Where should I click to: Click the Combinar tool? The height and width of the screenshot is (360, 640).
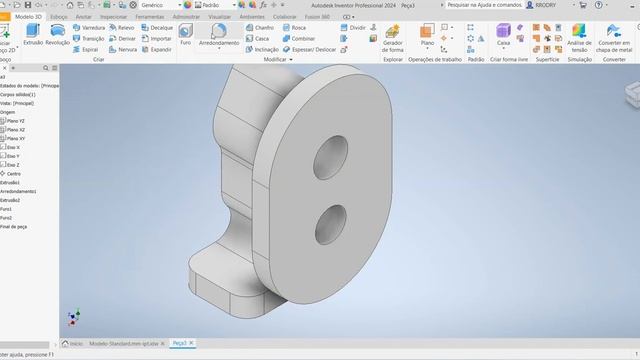tap(299, 38)
